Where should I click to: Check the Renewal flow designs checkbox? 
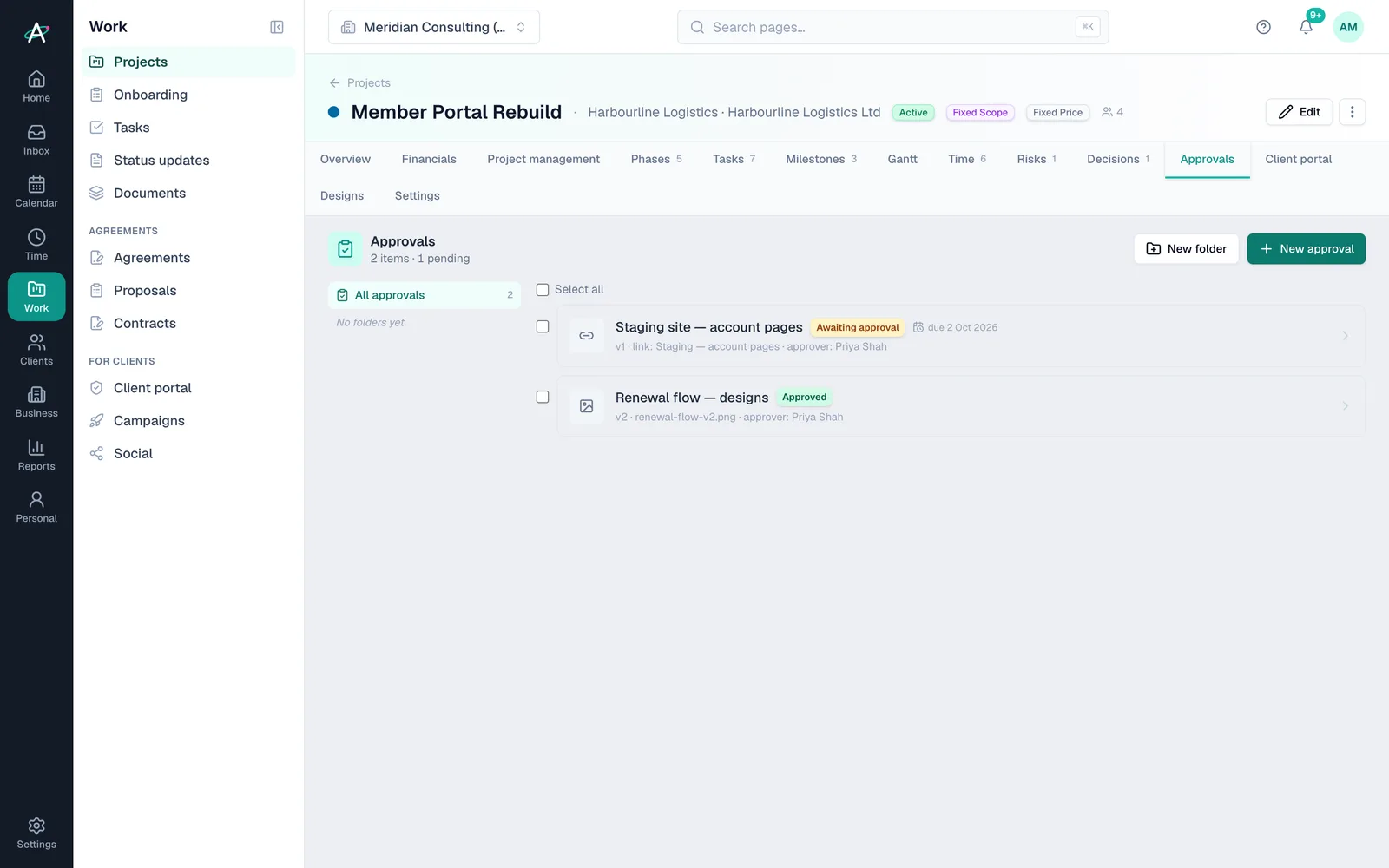[543, 398]
